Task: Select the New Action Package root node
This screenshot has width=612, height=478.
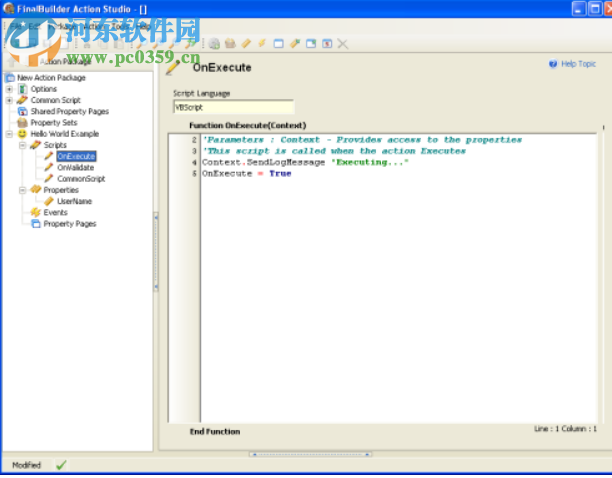Action: (x=51, y=78)
